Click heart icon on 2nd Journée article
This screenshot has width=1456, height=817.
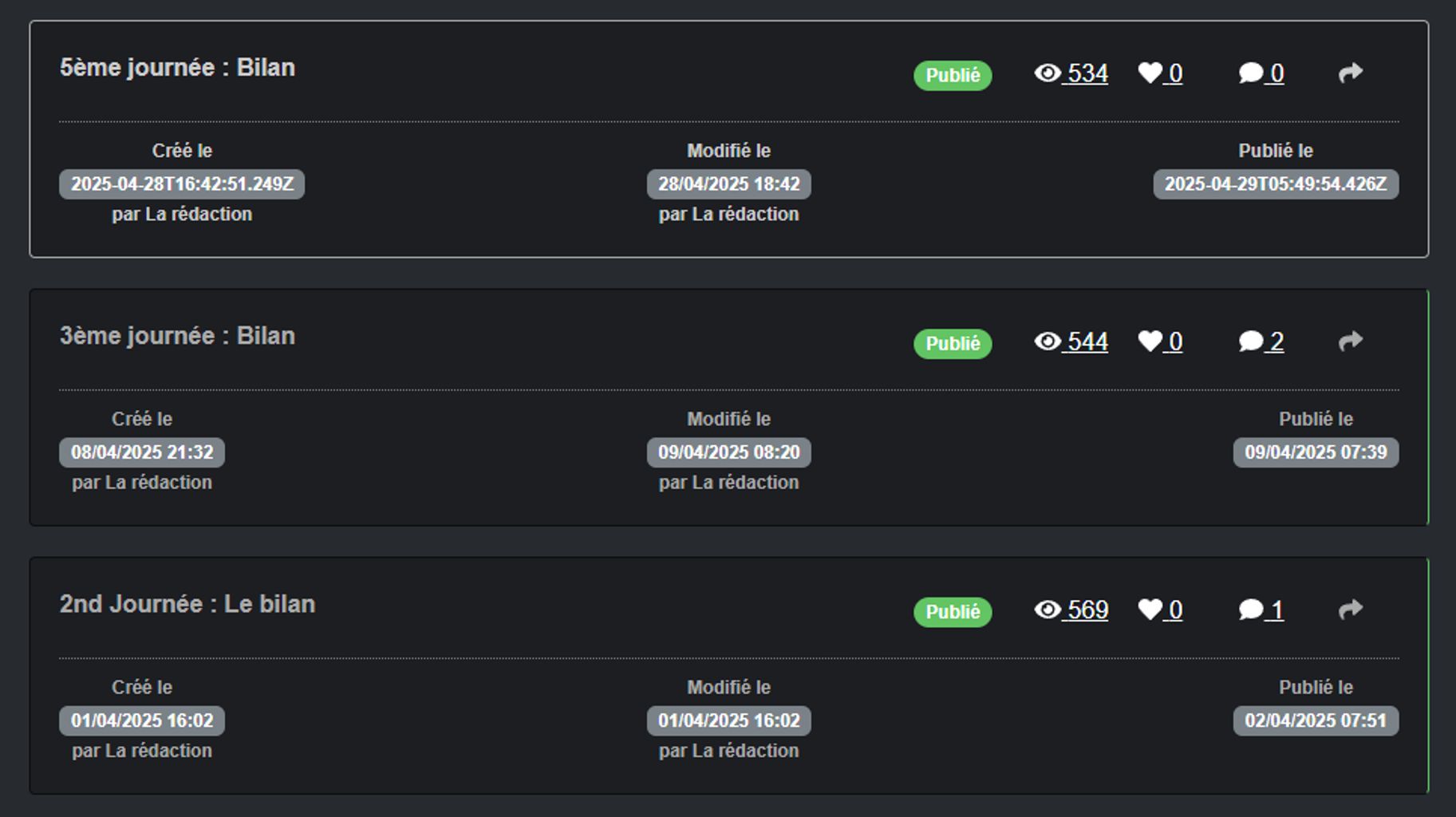click(x=1150, y=610)
